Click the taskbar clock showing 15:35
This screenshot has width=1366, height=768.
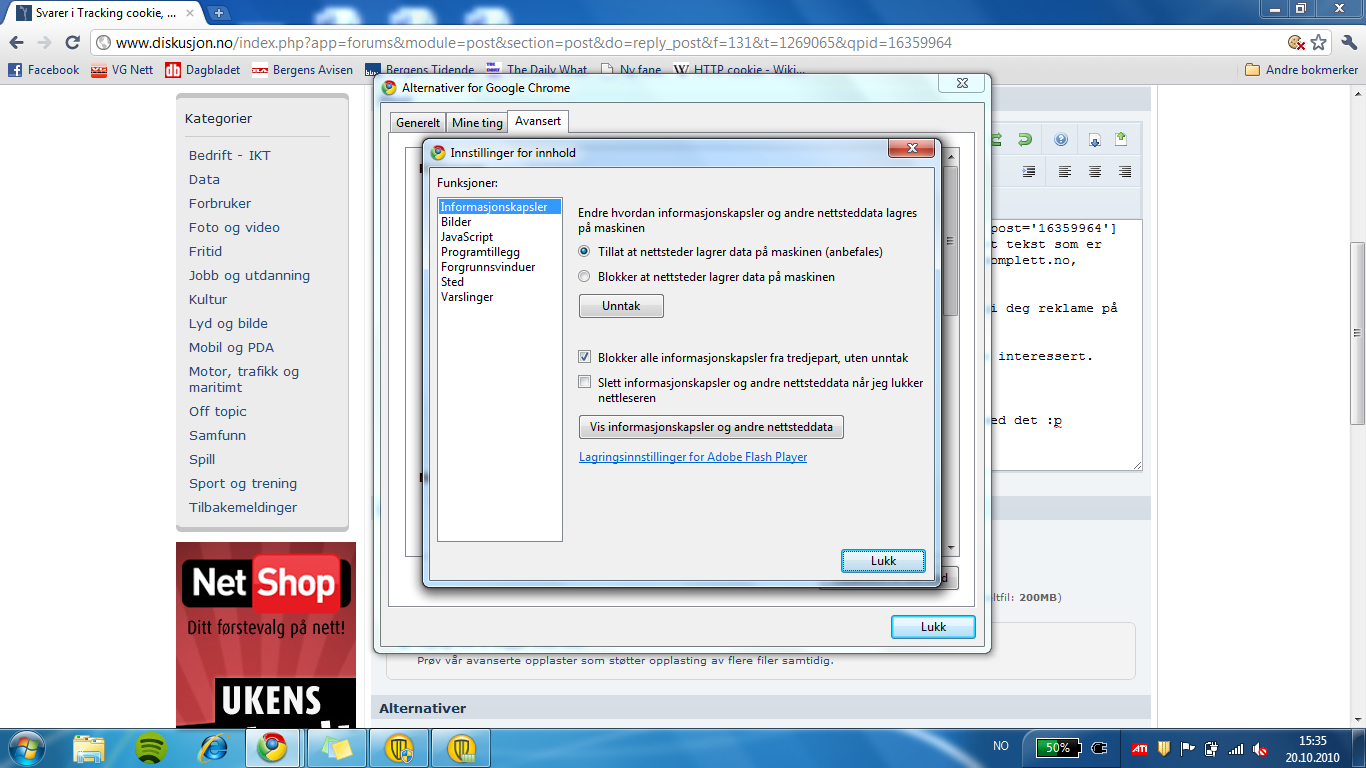(x=1312, y=748)
